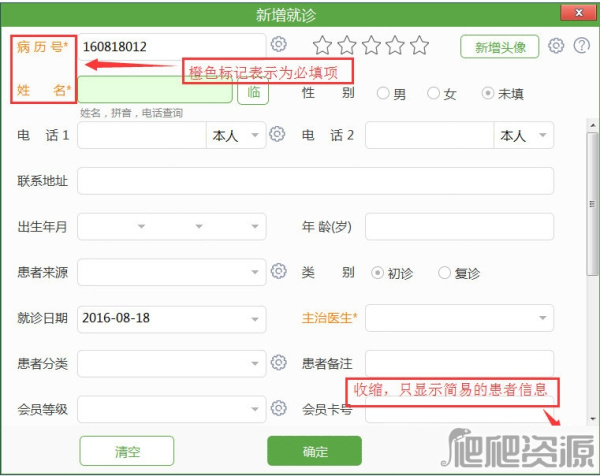Image resolution: width=600 pixels, height=476 pixels.
Task: Open the help question mark icon
Action: (x=579, y=46)
